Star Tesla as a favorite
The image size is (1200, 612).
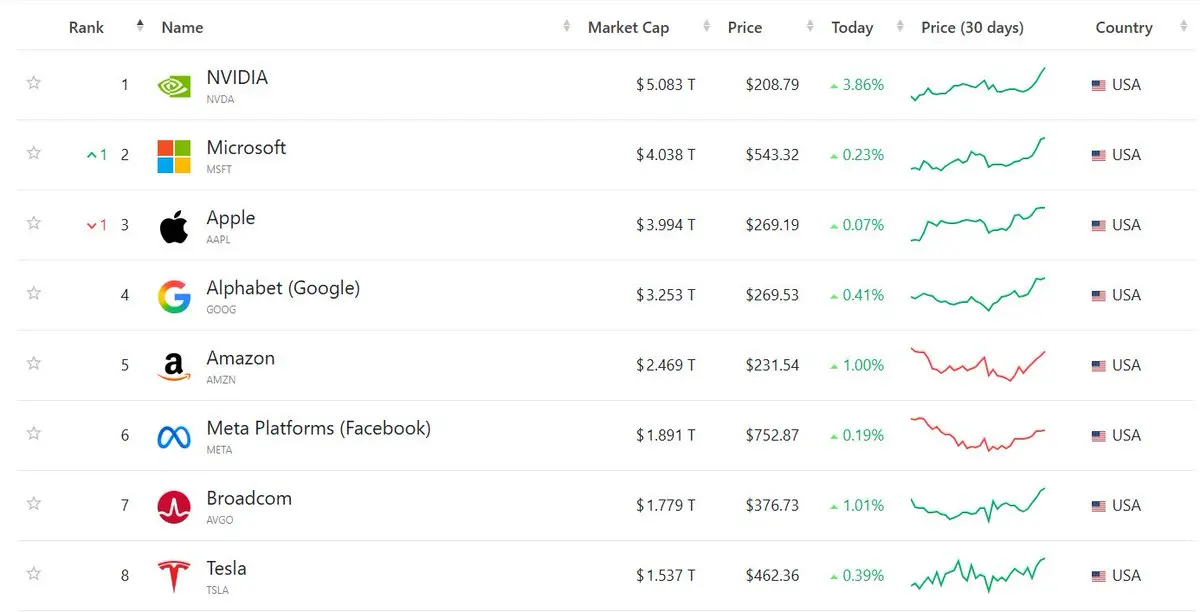coord(34,574)
